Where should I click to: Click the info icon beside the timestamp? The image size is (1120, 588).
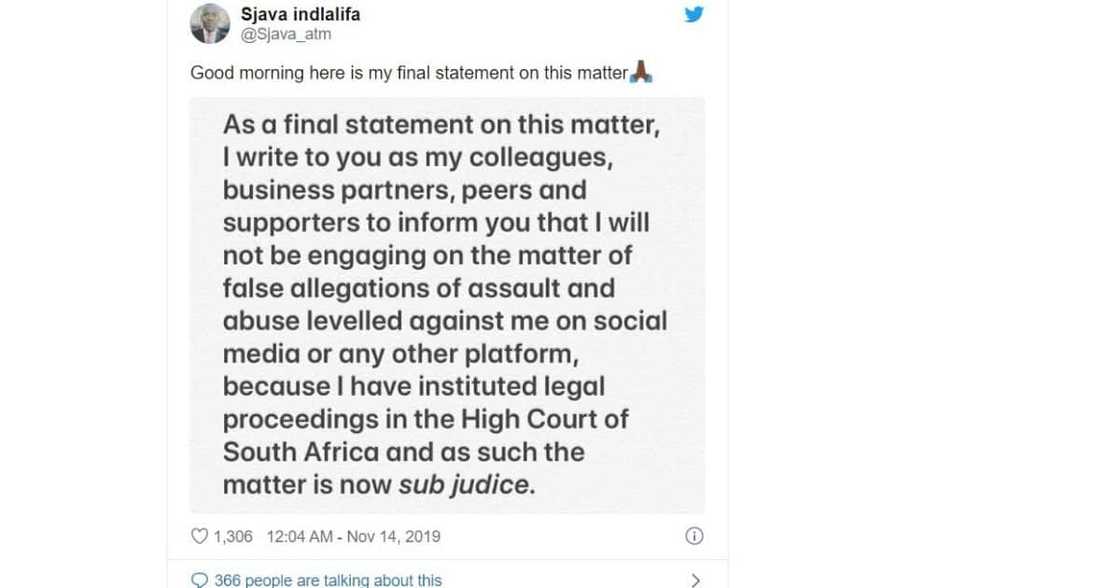(694, 536)
